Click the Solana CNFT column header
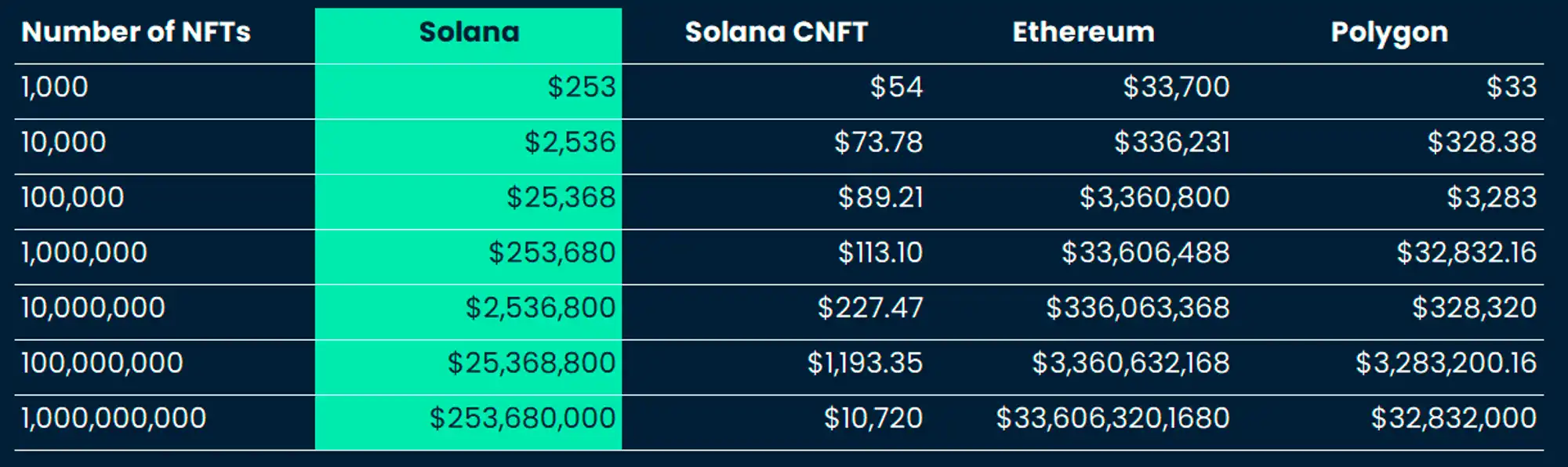The image size is (1568, 467). click(776, 32)
